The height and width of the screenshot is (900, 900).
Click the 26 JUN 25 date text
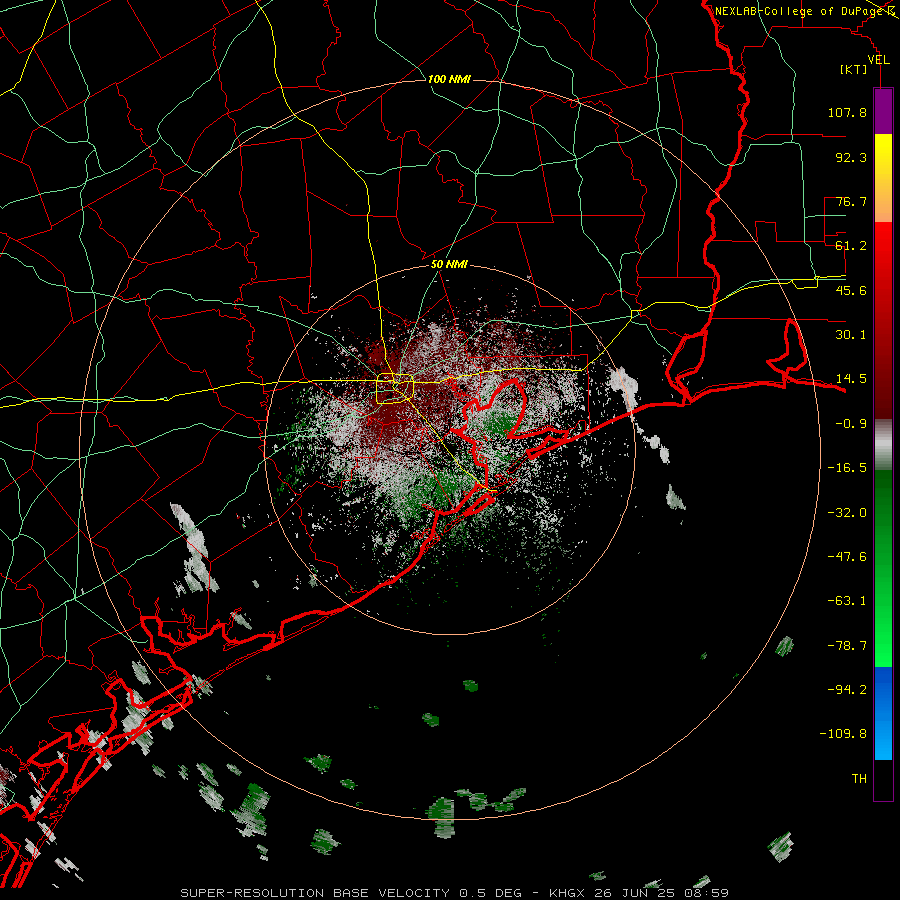634,893
